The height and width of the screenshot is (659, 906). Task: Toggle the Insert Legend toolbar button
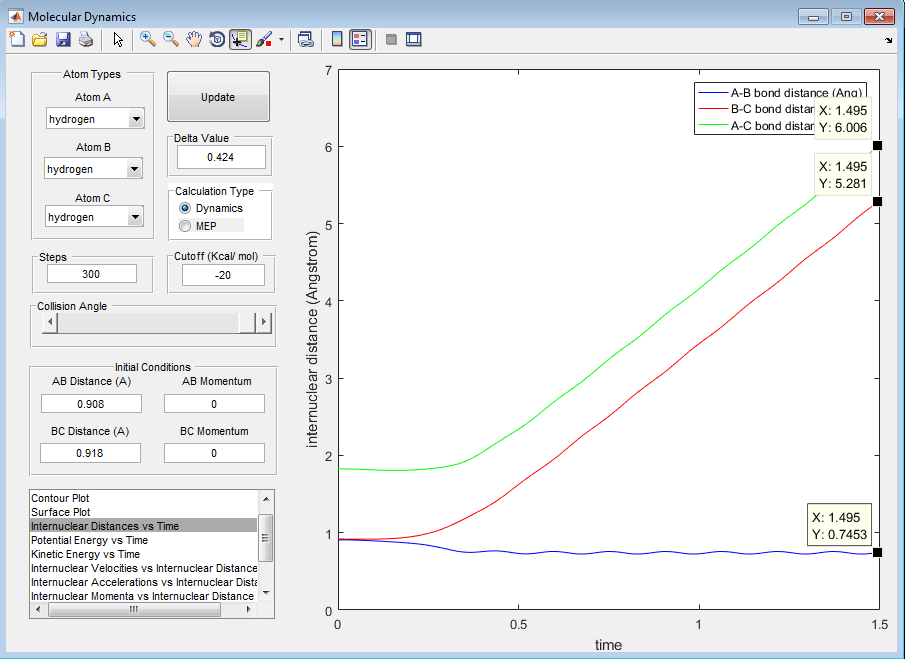(360, 39)
